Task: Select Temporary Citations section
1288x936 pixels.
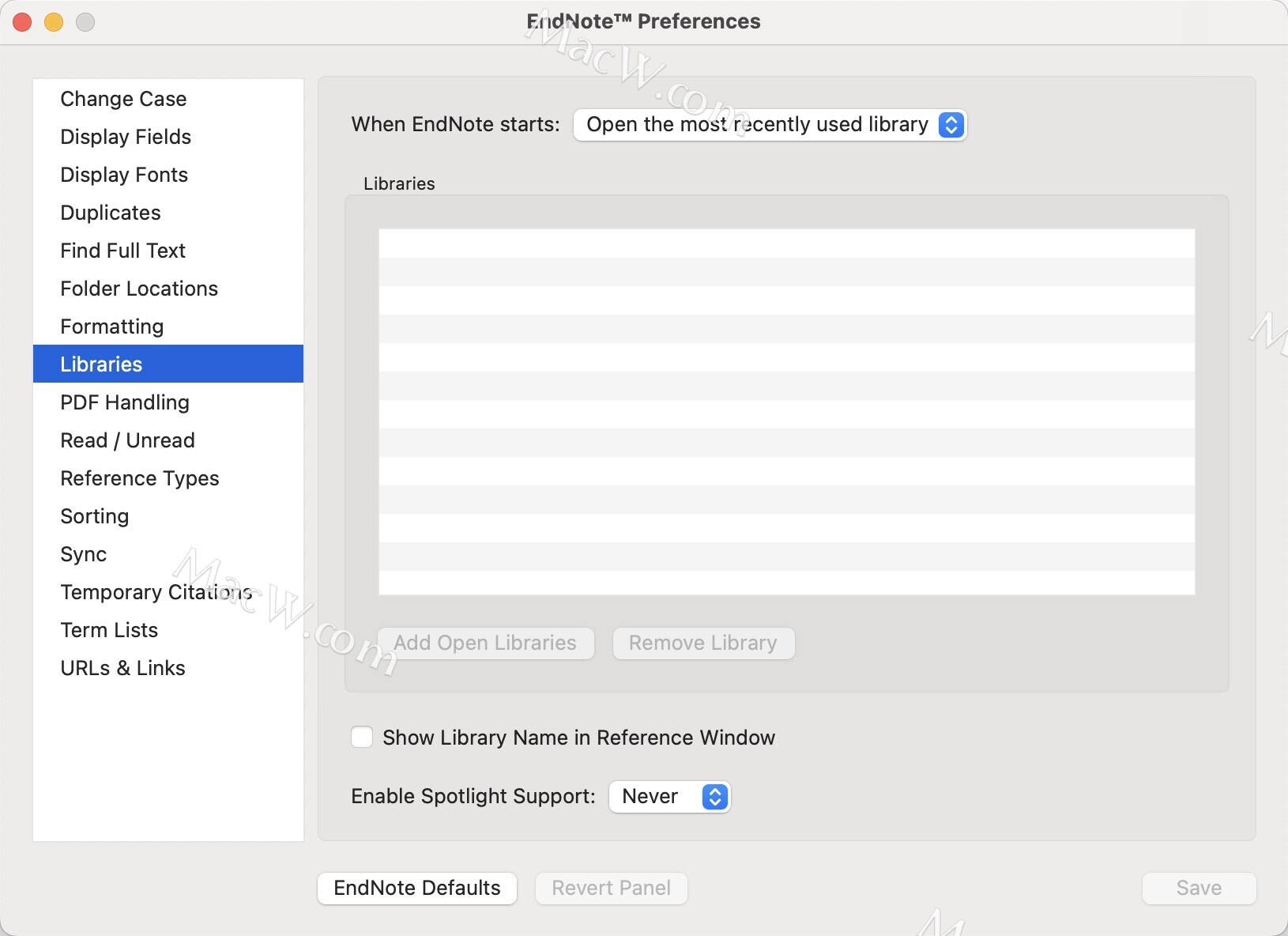Action: click(x=168, y=592)
